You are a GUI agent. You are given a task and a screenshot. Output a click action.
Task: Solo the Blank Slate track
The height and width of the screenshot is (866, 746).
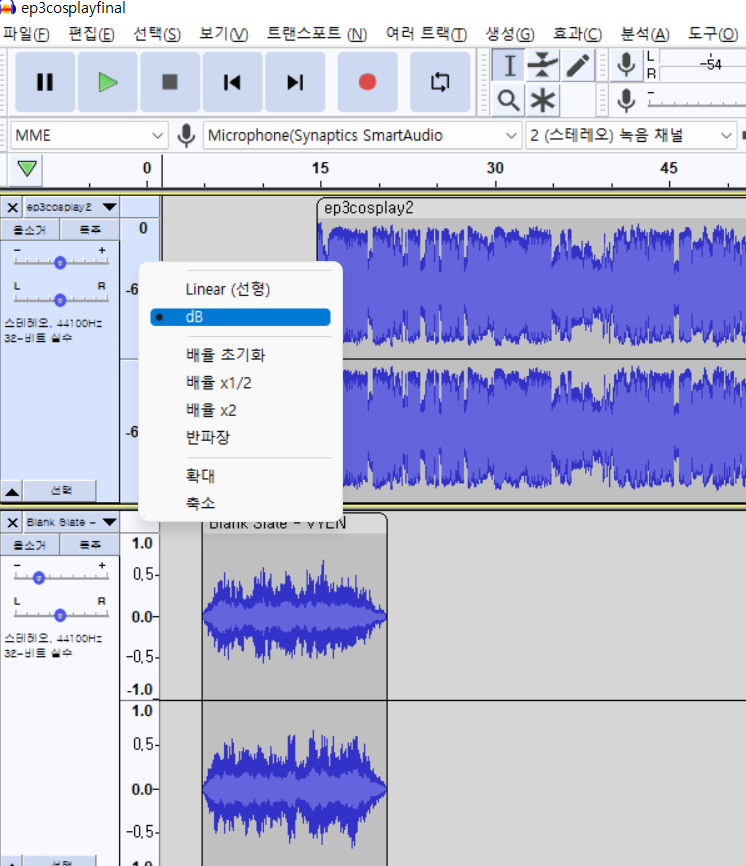click(x=89, y=545)
